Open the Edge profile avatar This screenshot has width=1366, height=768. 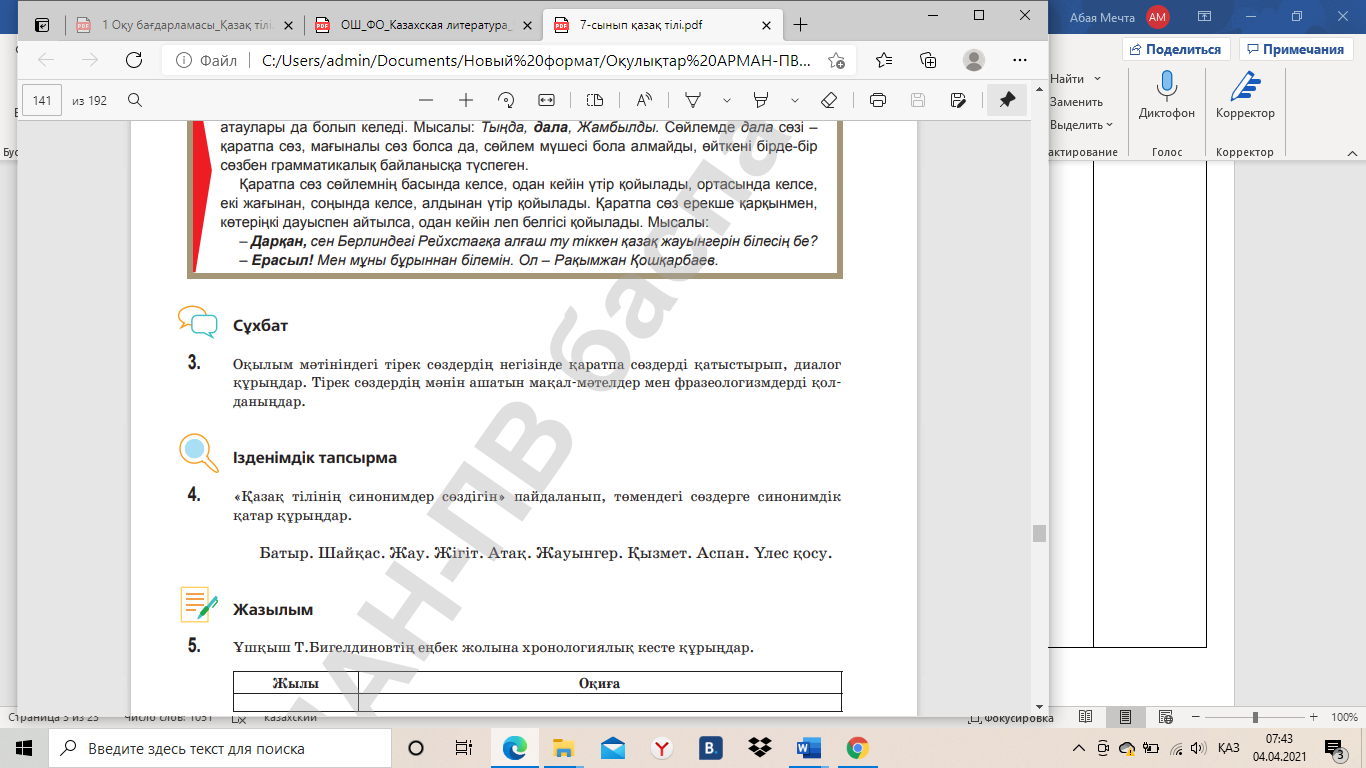tap(973, 60)
